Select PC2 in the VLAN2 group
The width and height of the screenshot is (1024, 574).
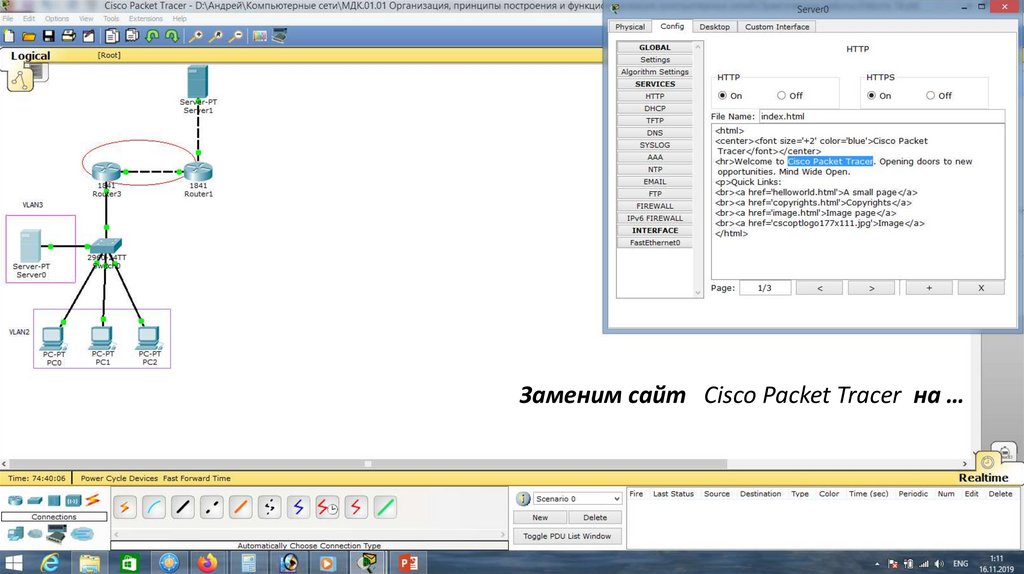click(x=149, y=338)
